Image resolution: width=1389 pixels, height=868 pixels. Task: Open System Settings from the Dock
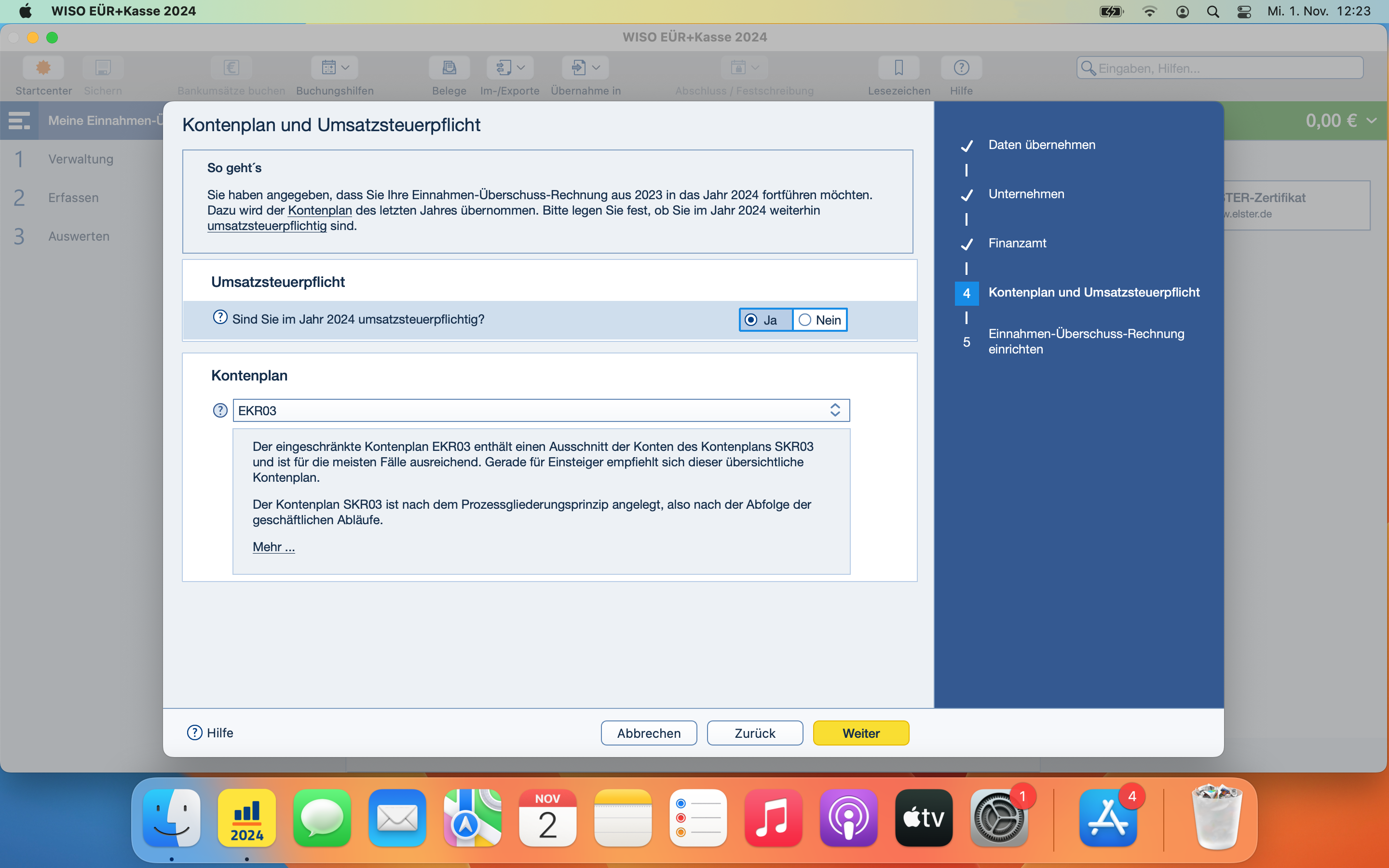pyautogui.click(x=999, y=817)
